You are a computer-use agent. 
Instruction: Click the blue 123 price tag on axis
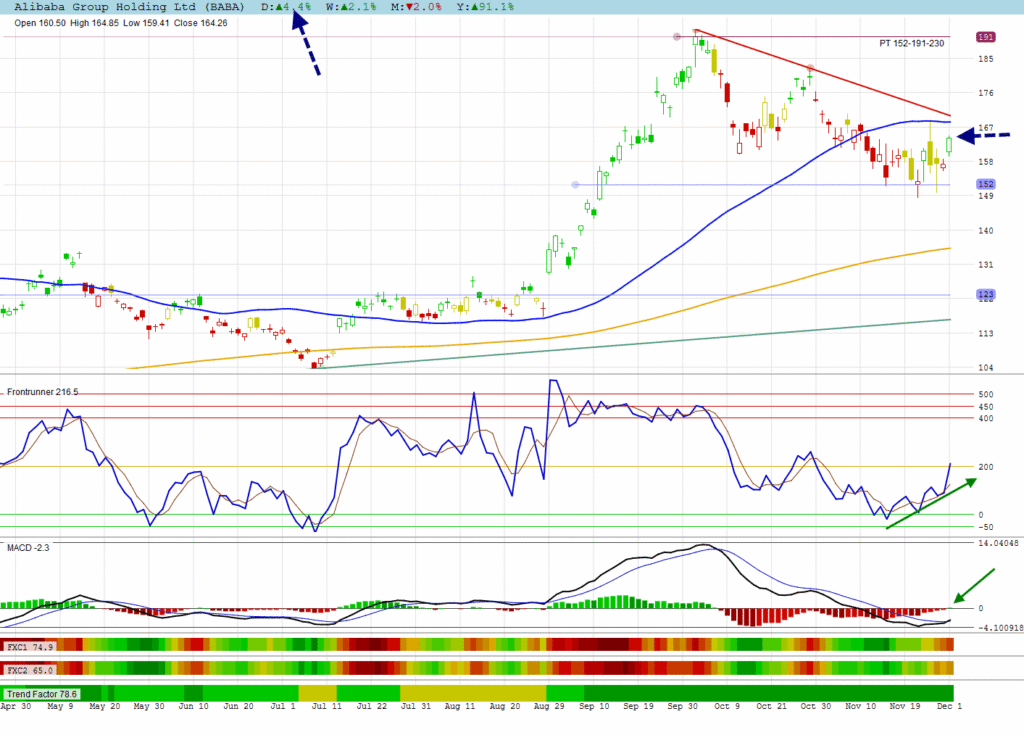(985, 295)
